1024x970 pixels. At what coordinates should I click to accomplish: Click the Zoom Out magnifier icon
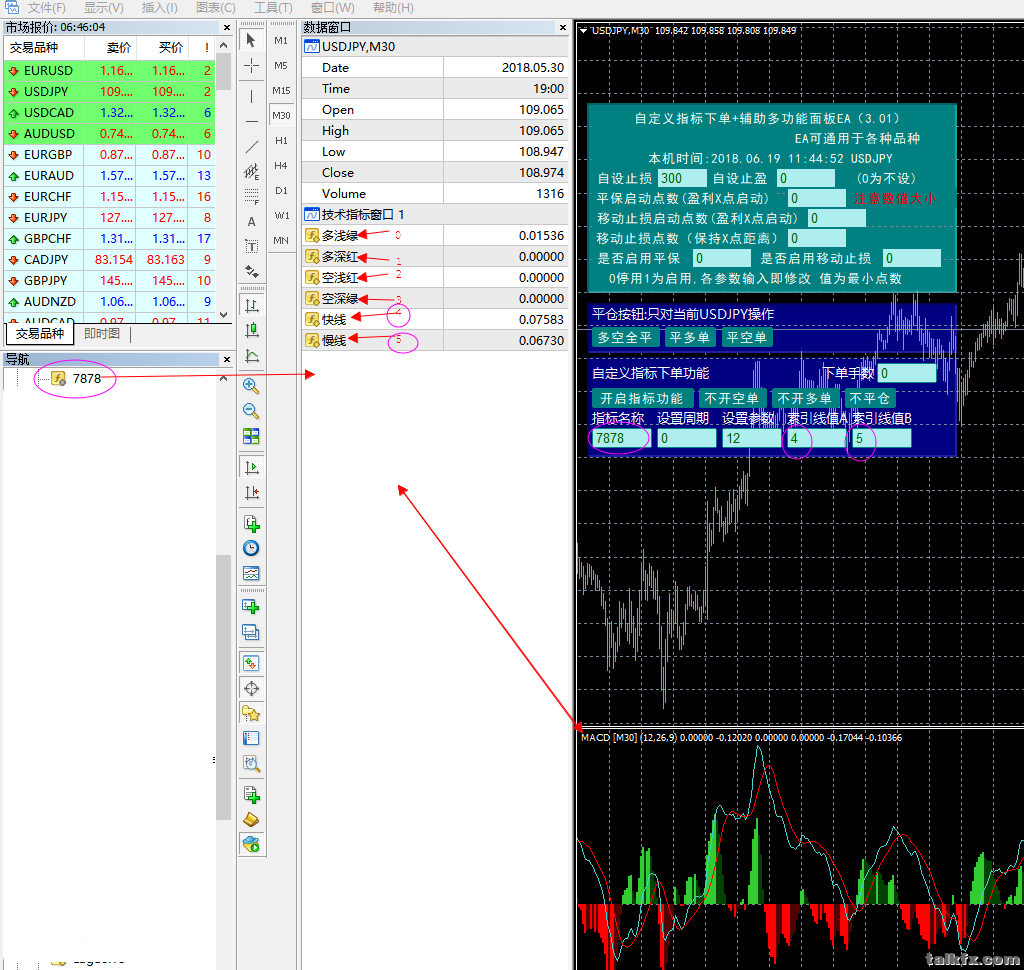[251, 410]
